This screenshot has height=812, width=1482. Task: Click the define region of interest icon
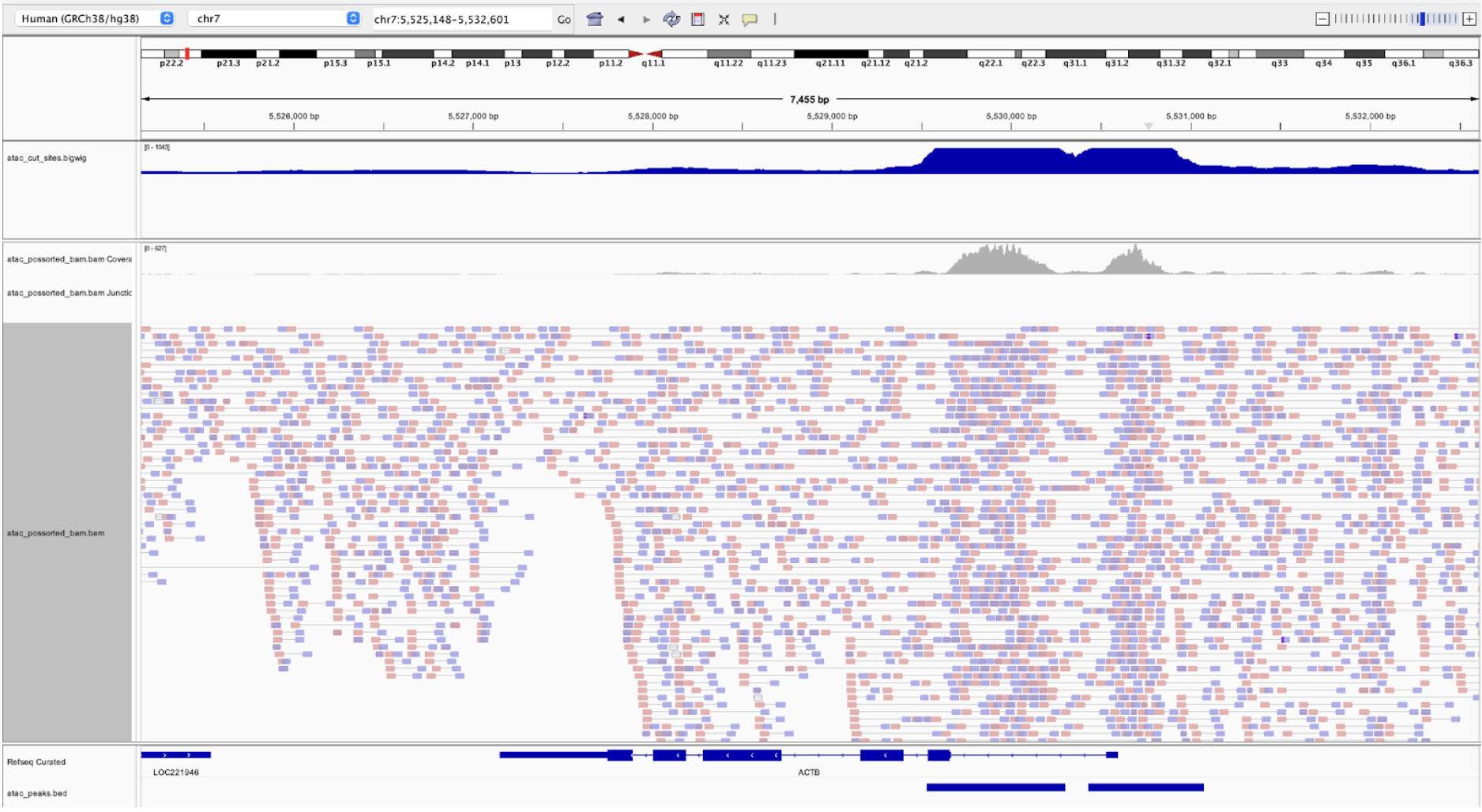(x=698, y=19)
